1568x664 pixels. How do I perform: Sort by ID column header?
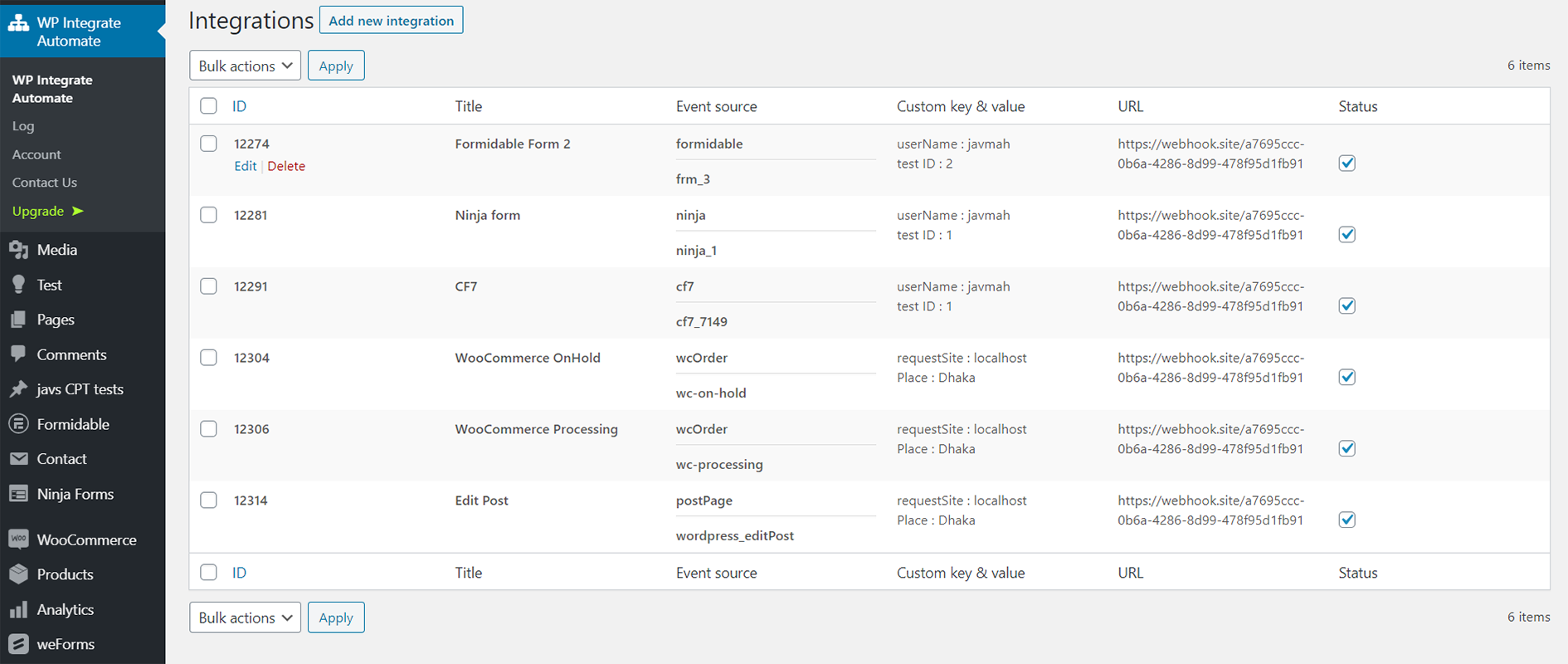pos(239,106)
